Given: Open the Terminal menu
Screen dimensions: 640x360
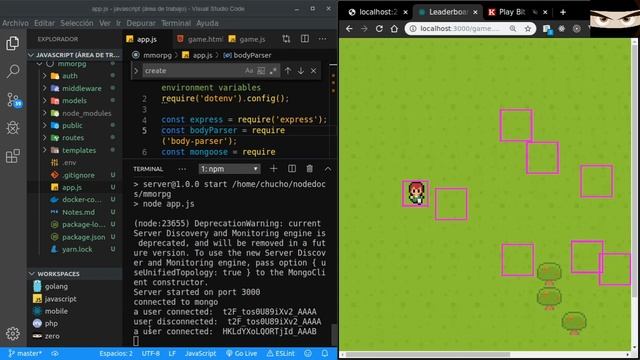Looking at the screenshot, I should click(x=176, y=23).
